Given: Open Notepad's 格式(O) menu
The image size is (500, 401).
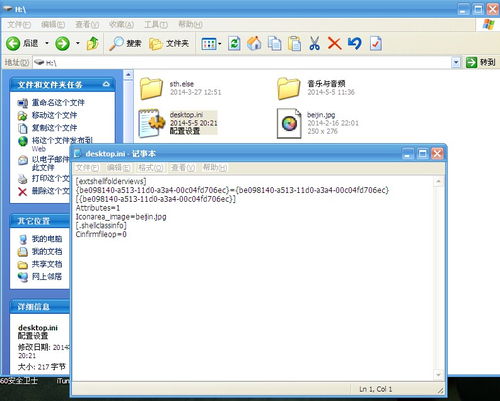Looking at the screenshot, I should 150,168.
